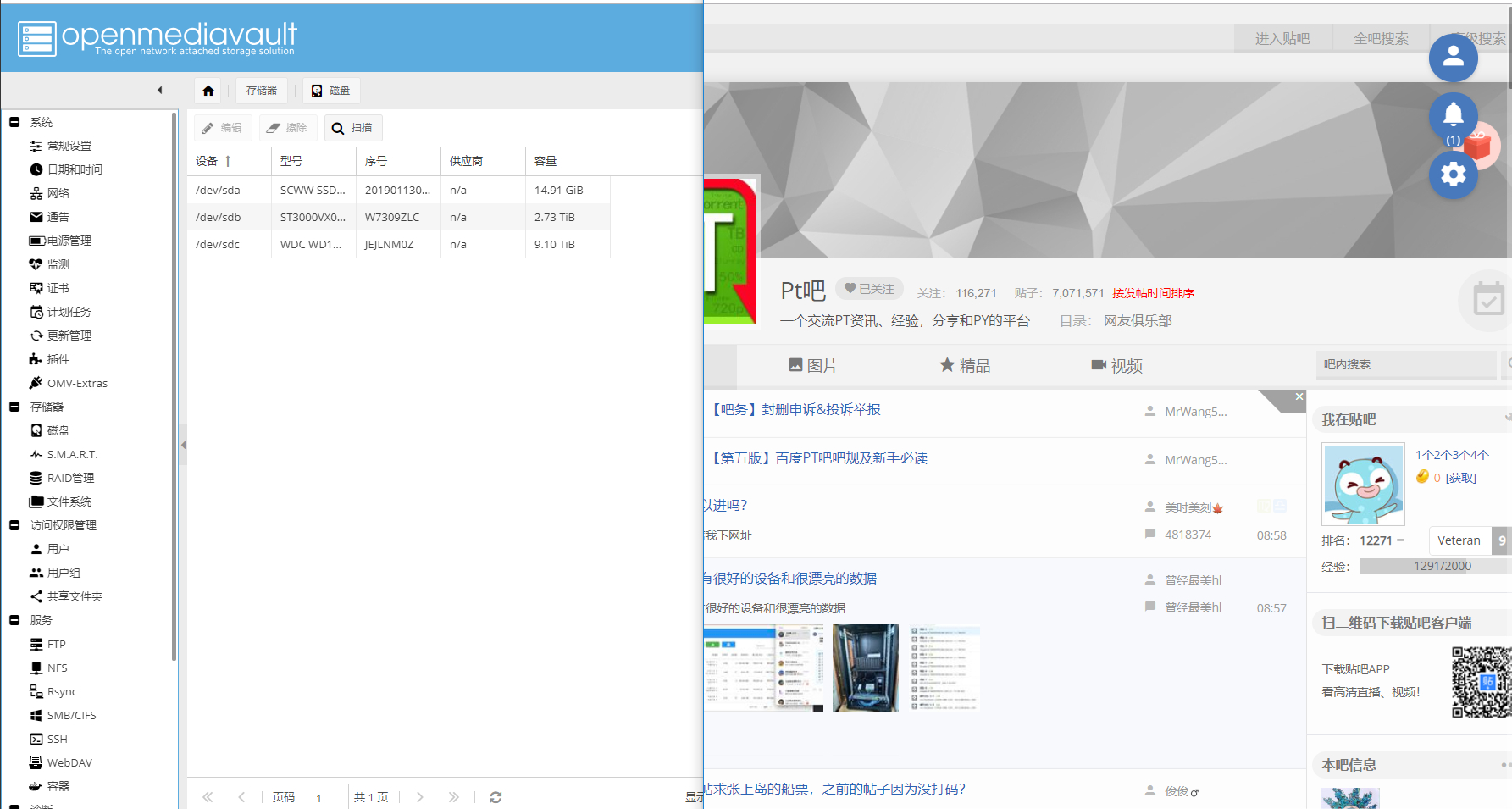Viewport: 1512px width, 809px height.
Task: Click 网友俱乐部 directory link
Action: (1138, 321)
